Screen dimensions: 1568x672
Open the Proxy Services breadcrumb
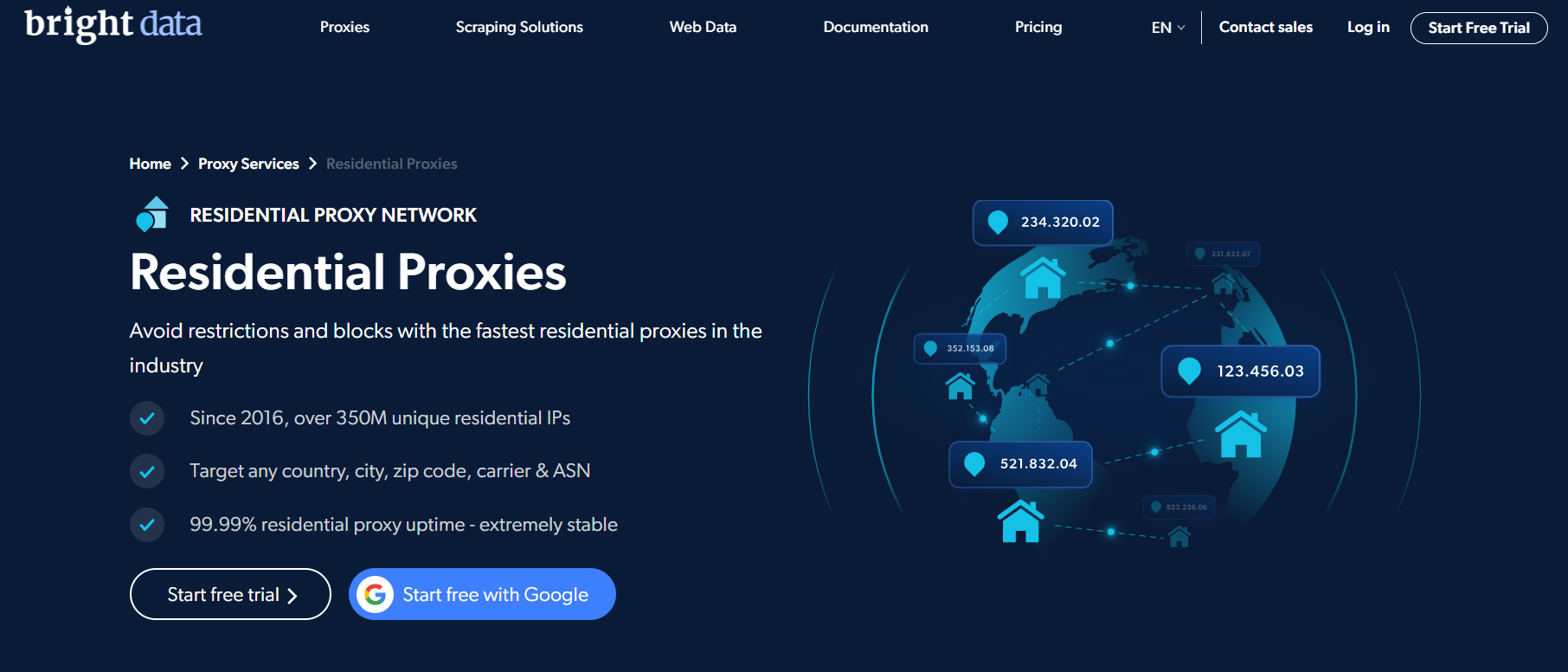coord(248,164)
